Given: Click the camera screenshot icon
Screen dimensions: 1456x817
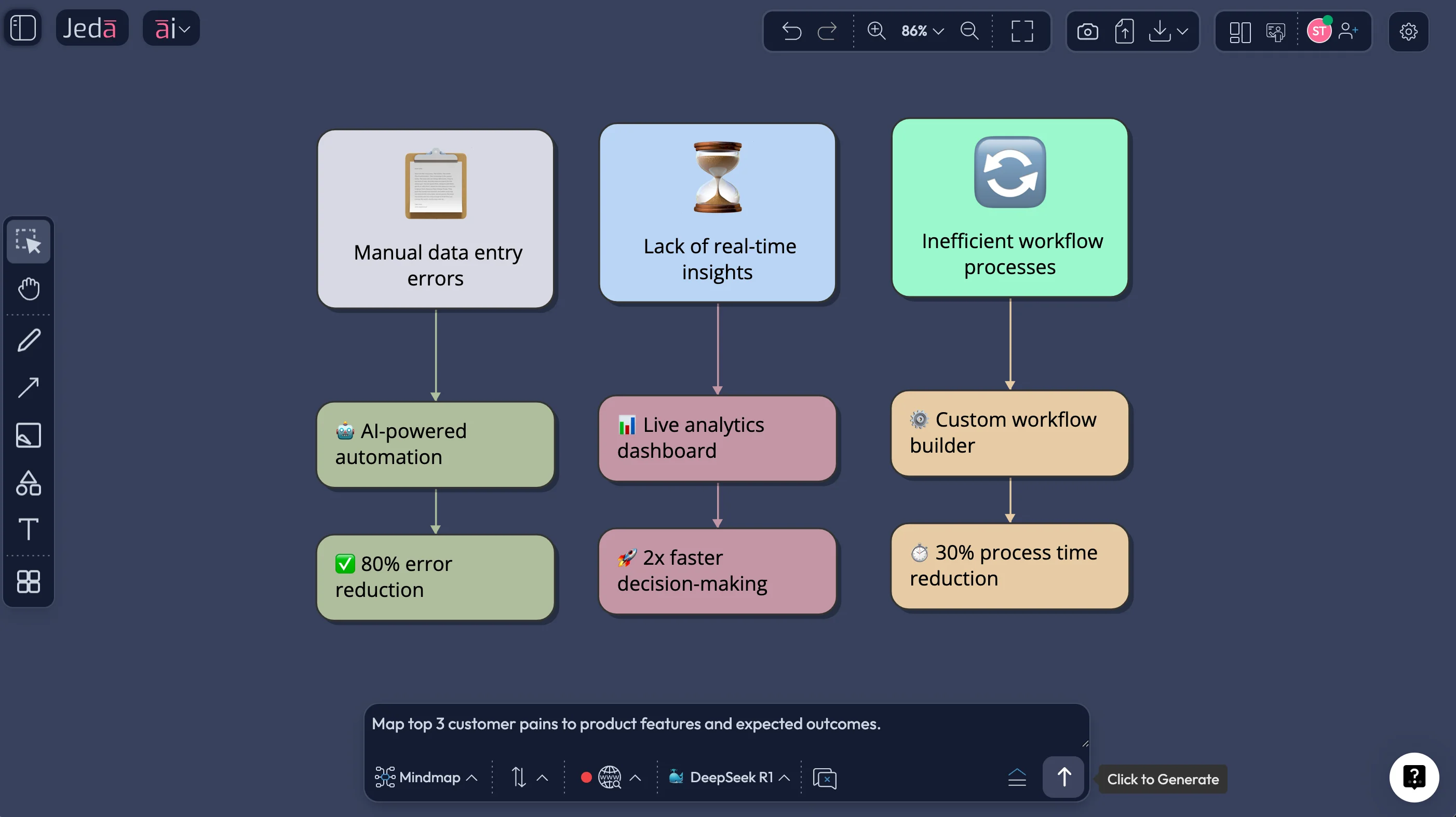Looking at the screenshot, I should (1087, 31).
